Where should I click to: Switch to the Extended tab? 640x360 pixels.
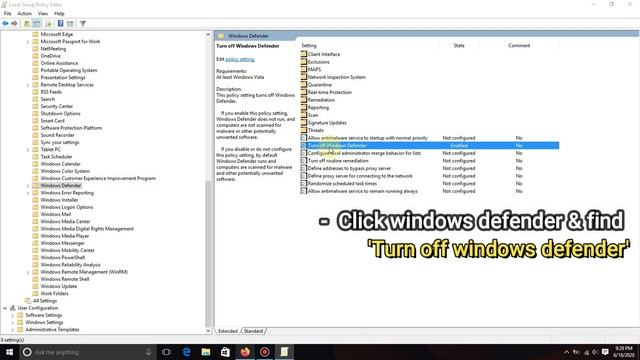coord(228,331)
